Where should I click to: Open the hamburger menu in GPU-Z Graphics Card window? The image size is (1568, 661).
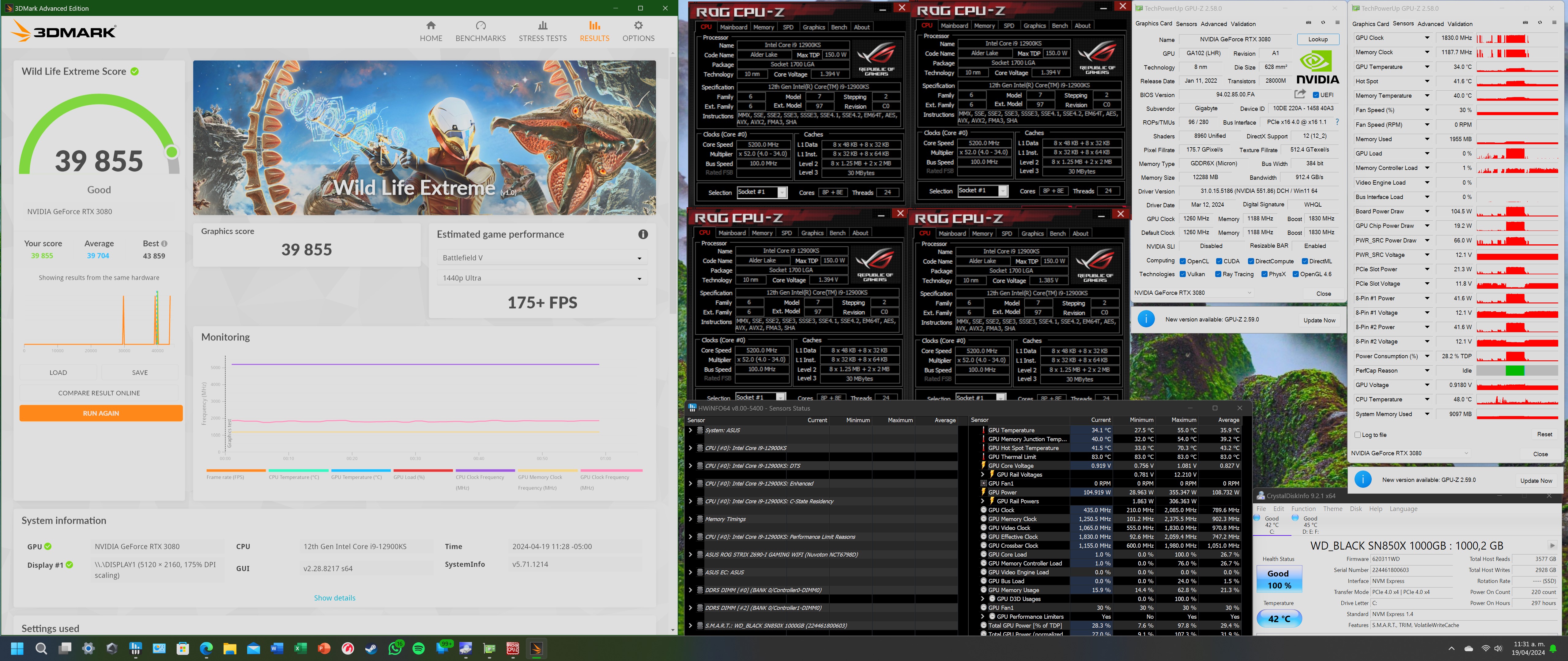coord(1337,23)
